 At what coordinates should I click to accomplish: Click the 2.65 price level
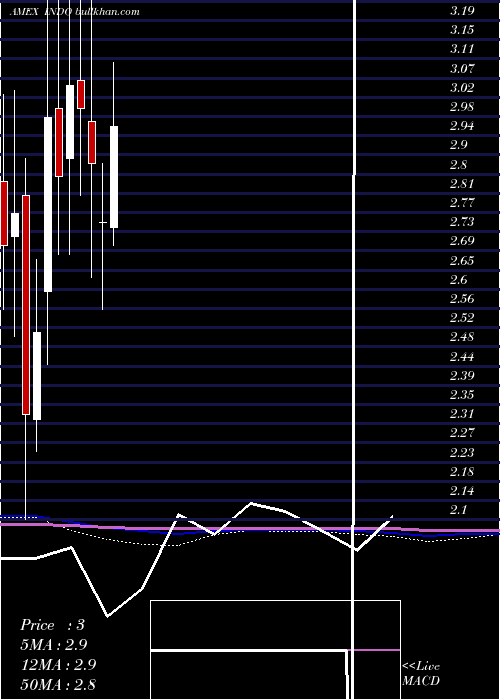point(462,261)
